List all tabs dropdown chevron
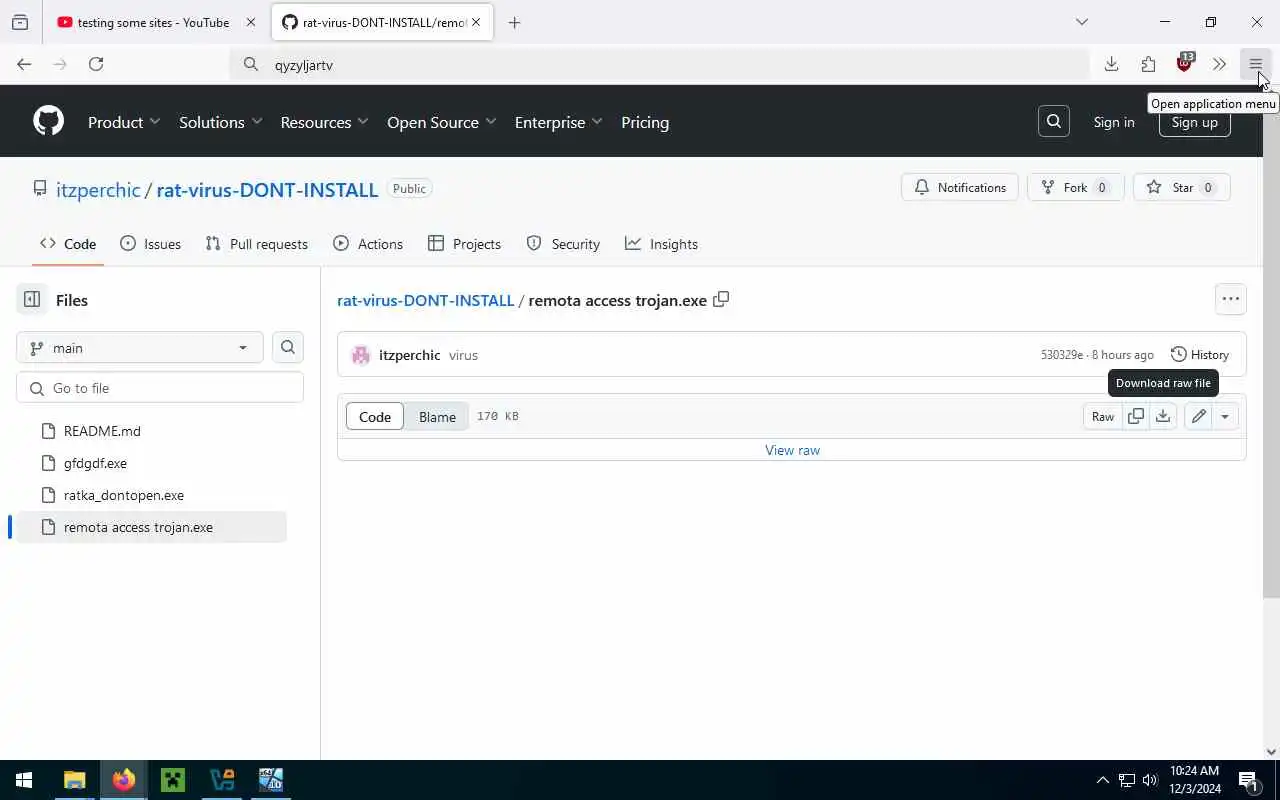The image size is (1280, 800). (x=1081, y=22)
